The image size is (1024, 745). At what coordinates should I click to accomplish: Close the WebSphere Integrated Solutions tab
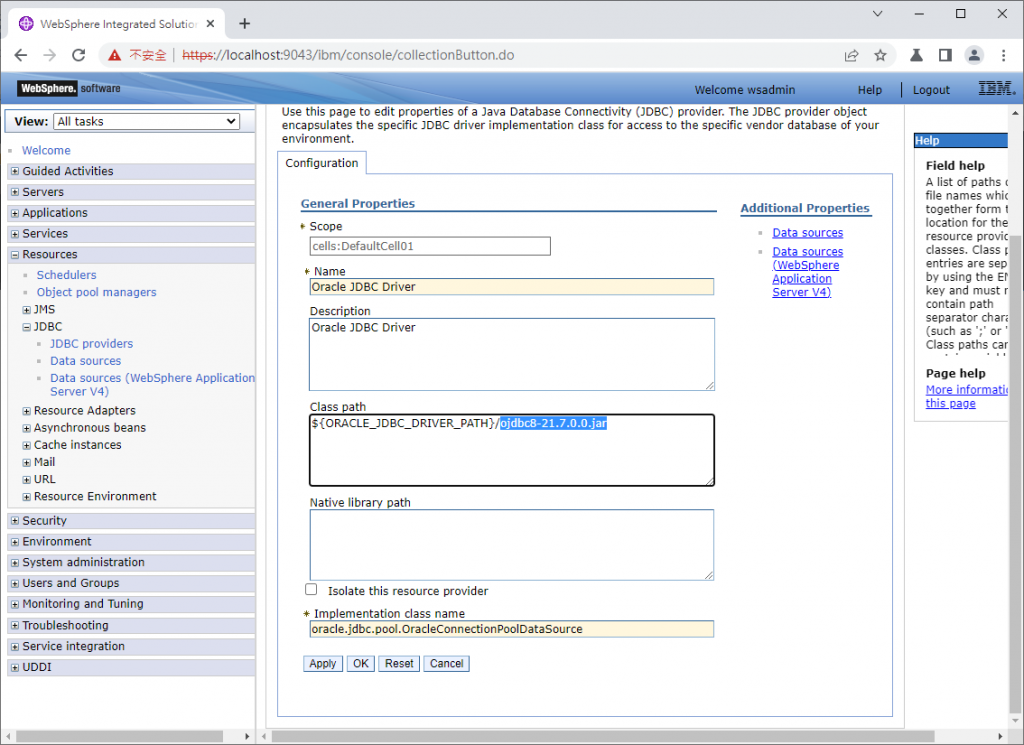click(210, 24)
